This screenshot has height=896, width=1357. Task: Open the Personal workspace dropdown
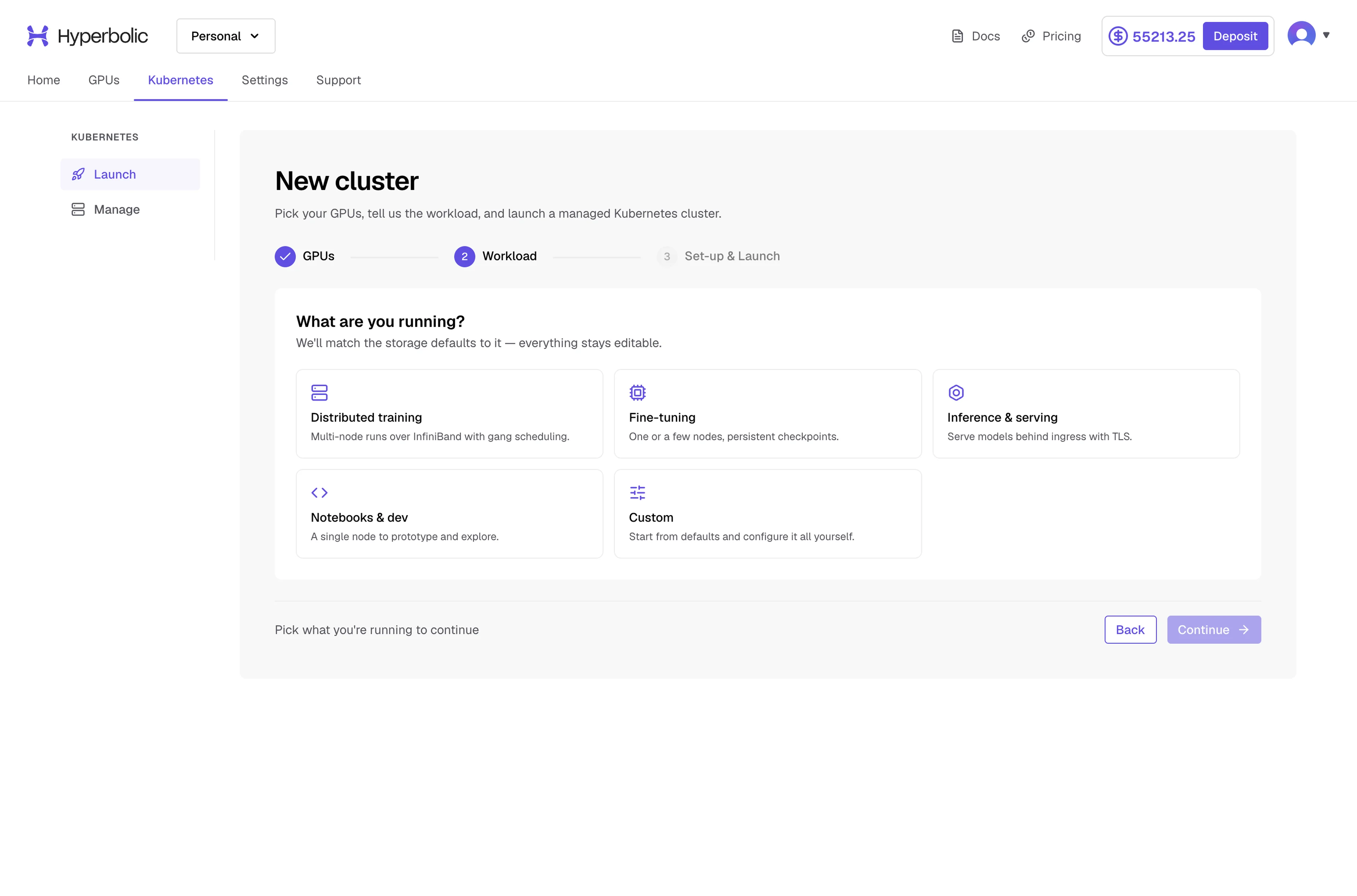[226, 36]
